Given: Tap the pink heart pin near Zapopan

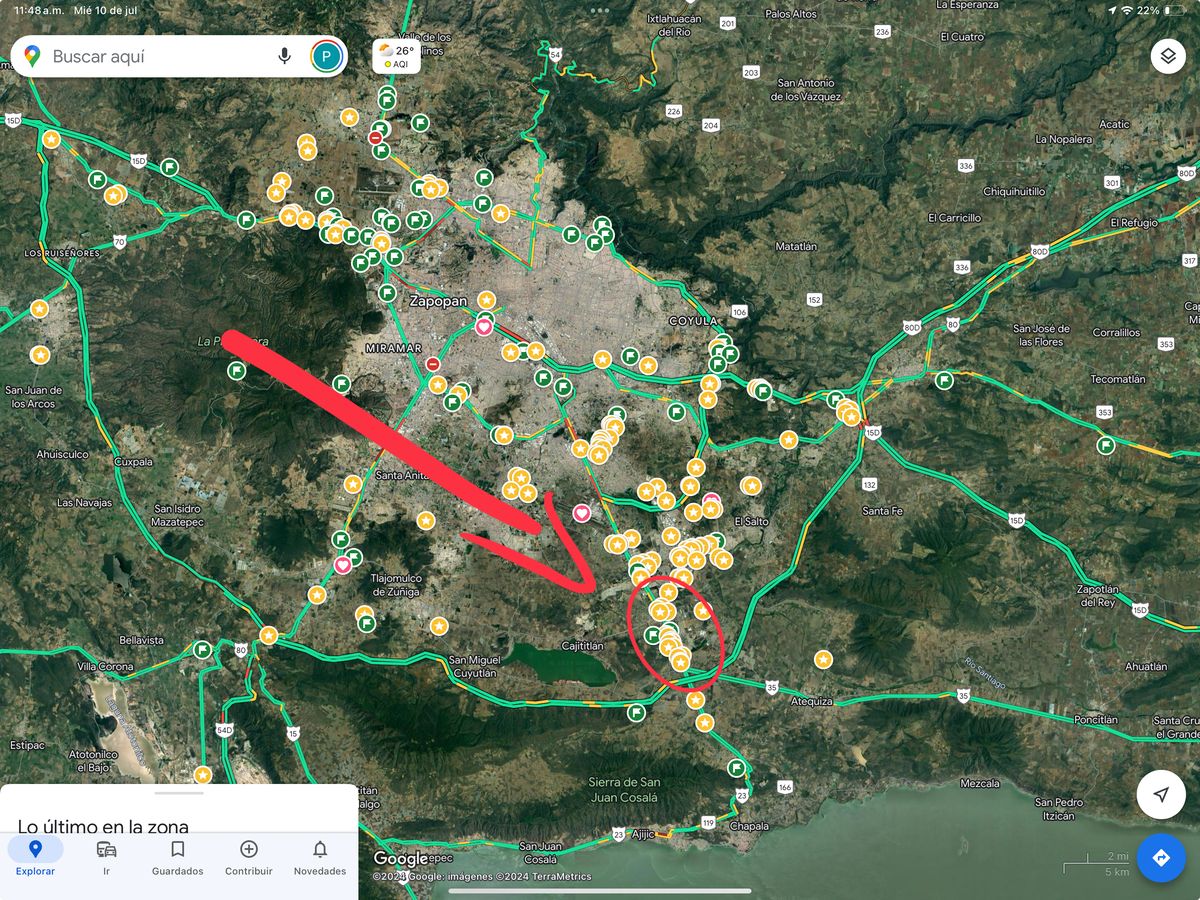Looking at the screenshot, I should [483, 326].
